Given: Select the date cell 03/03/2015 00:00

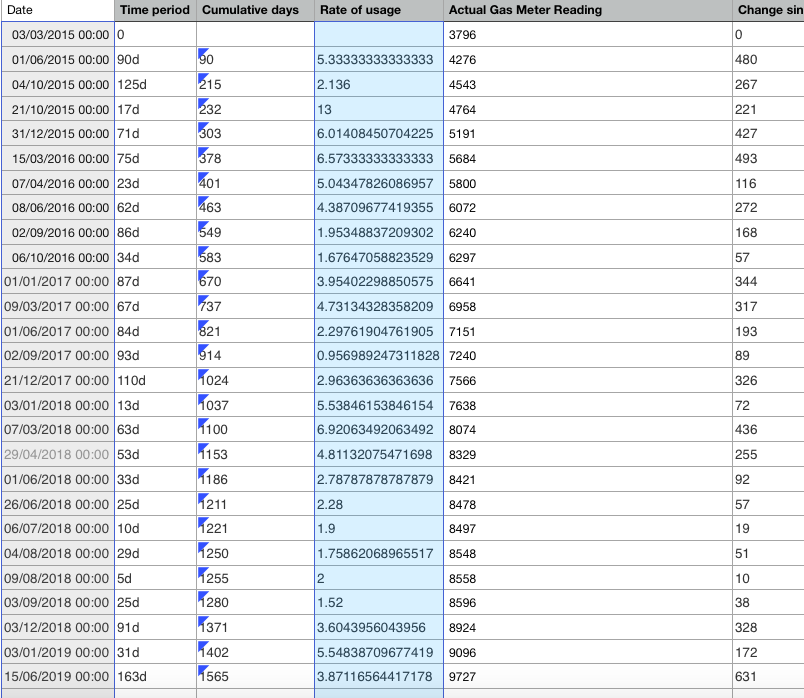Looking at the screenshot, I should pos(58,35).
